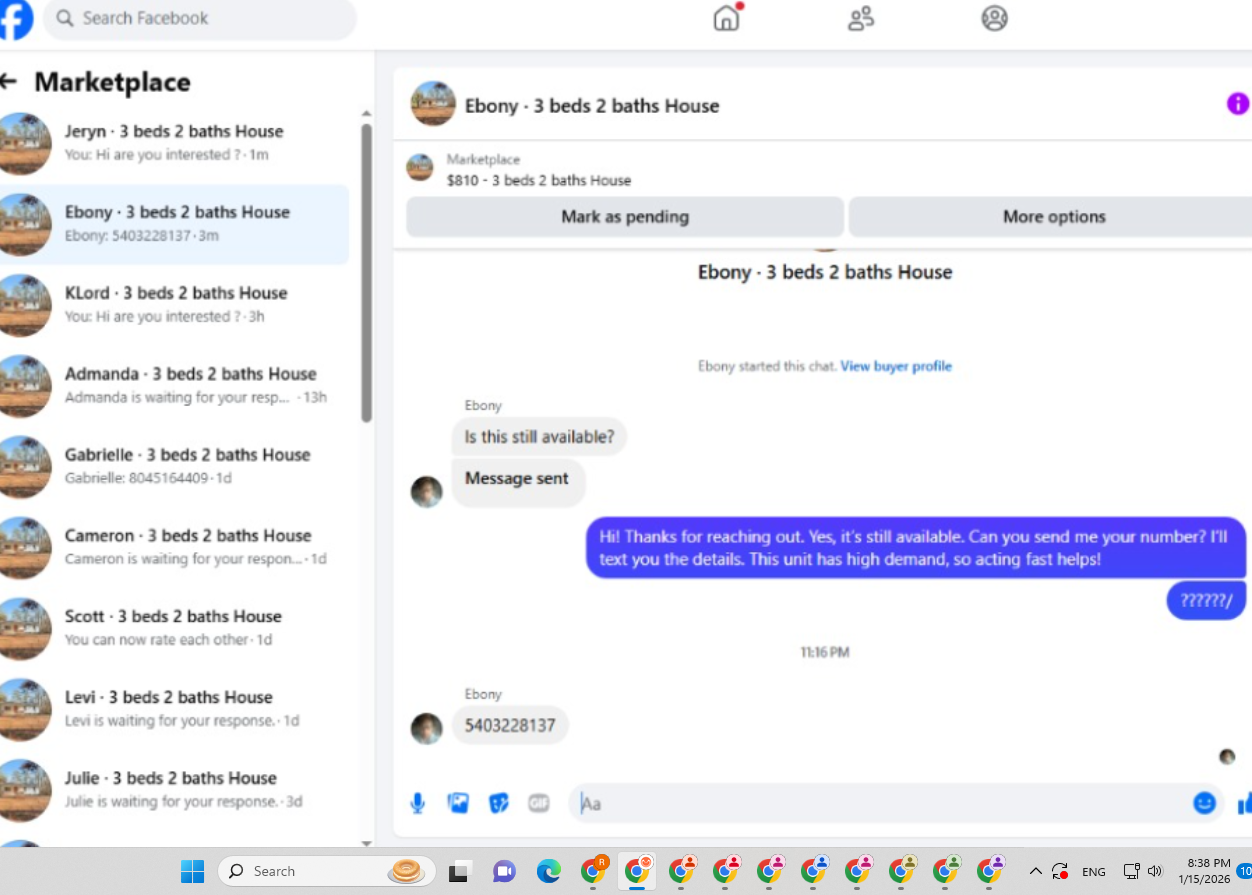Screen dimensions: 1252x895
Task: Open the Groups icon in top bar
Action: click(x=994, y=18)
